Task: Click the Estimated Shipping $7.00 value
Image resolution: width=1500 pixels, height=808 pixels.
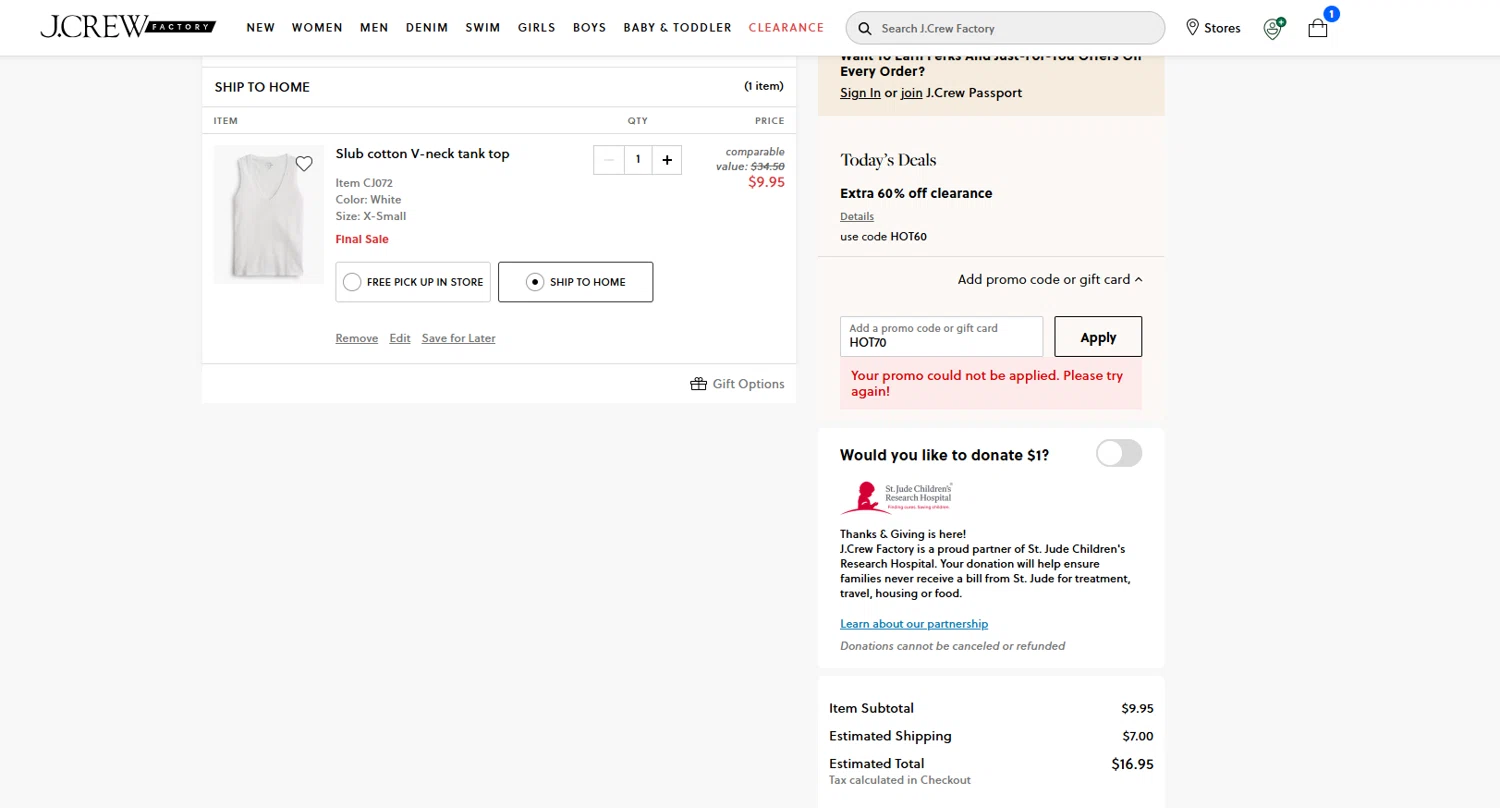Action: coord(1138,736)
